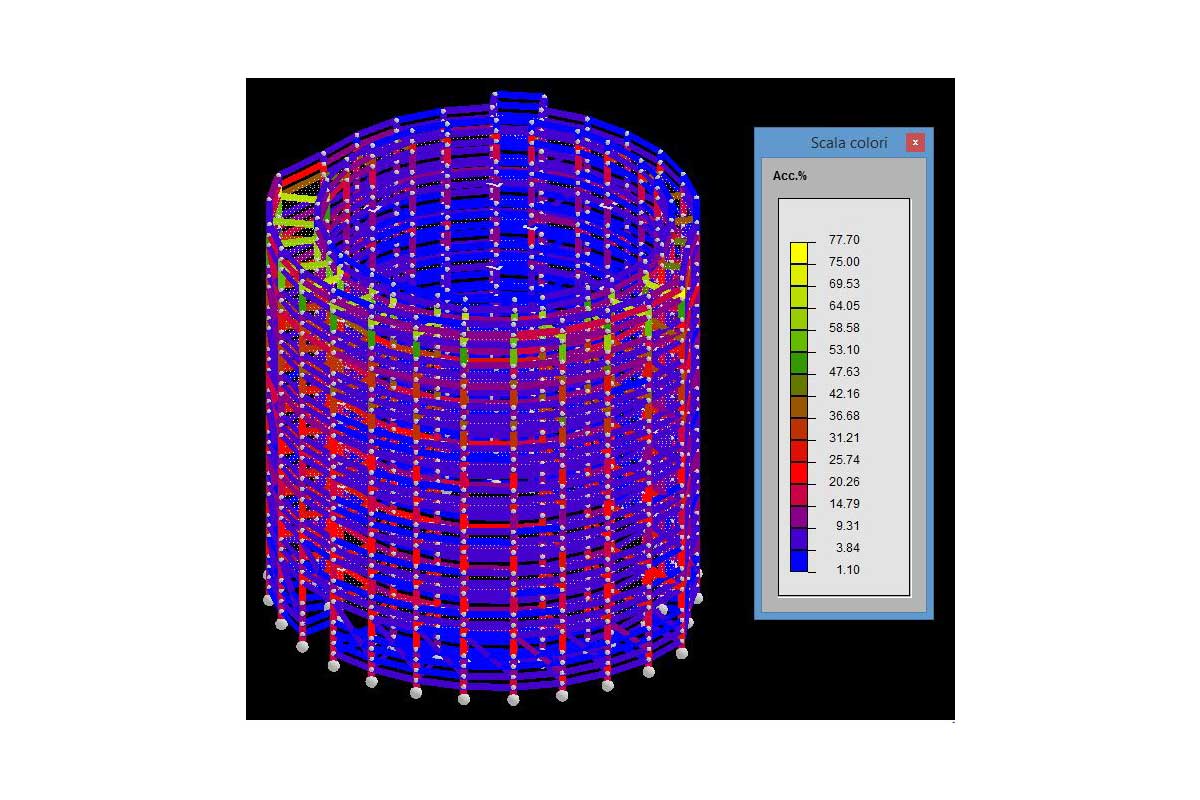Select the 20.26 legend value
Screen dimensions: 1200x800
coord(844,482)
